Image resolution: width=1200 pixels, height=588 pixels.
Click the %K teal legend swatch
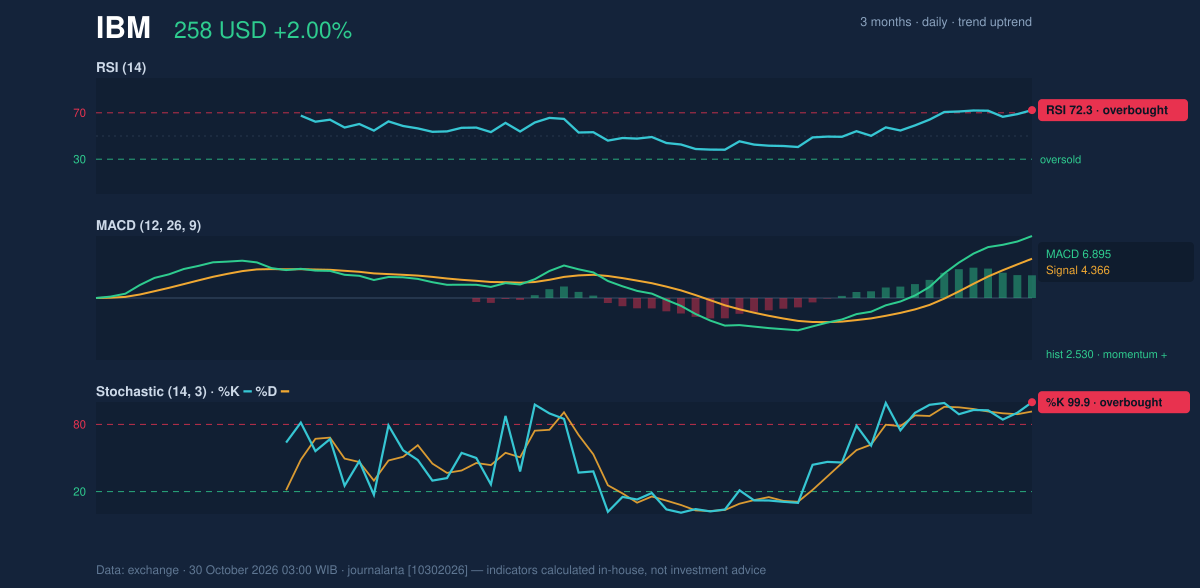tap(248, 391)
